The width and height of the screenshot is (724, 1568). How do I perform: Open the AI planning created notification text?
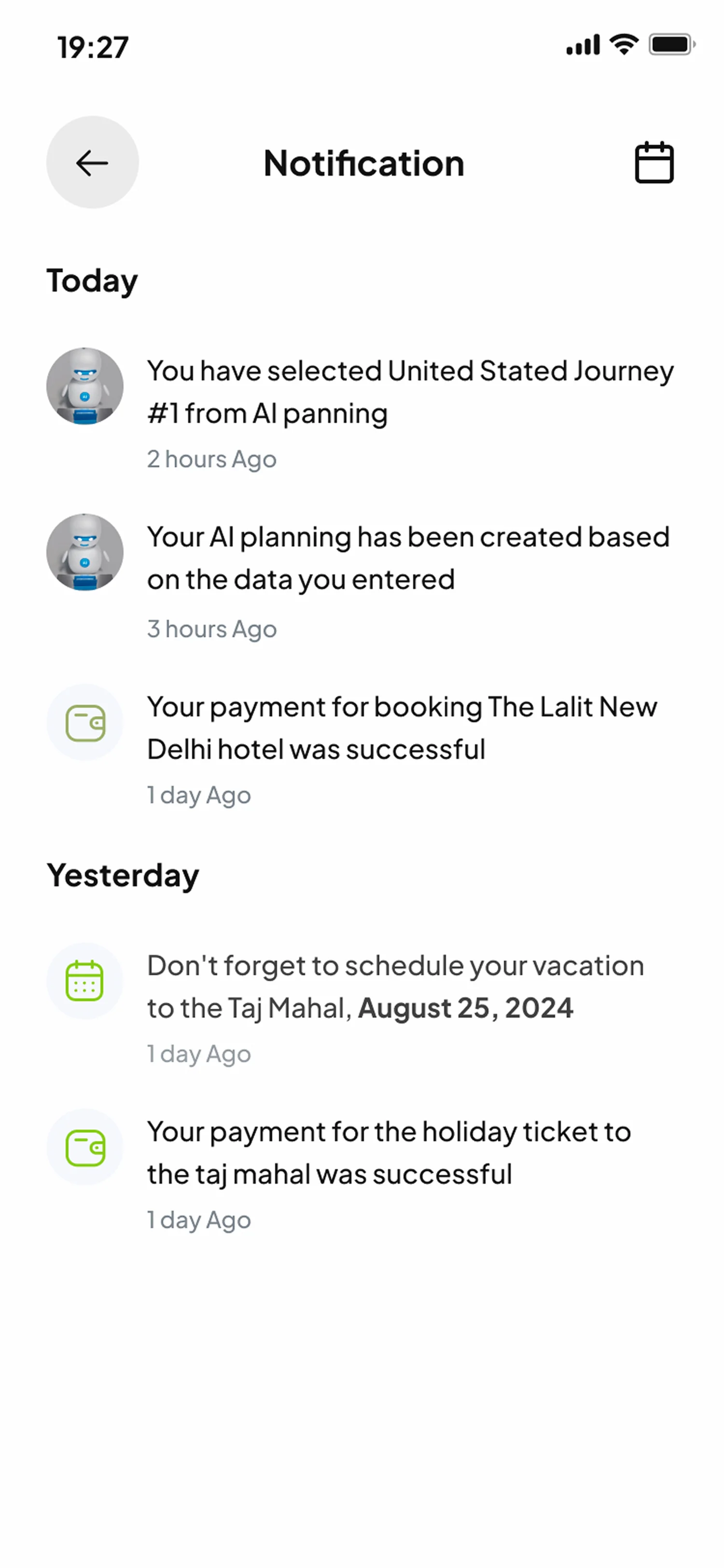pos(408,558)
